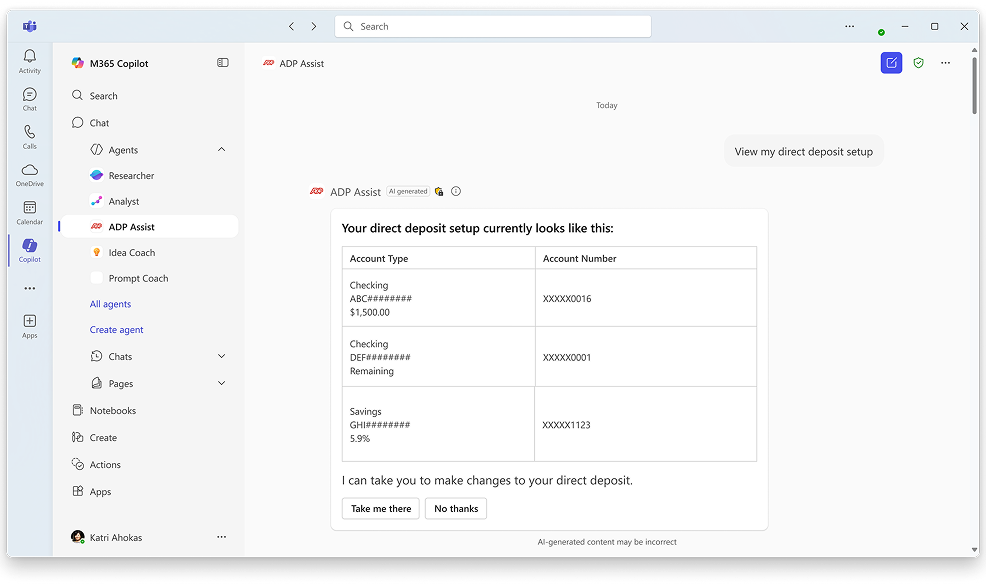Click the Take me there button
This screenshot has height=586, width=986.
(381, 509)
